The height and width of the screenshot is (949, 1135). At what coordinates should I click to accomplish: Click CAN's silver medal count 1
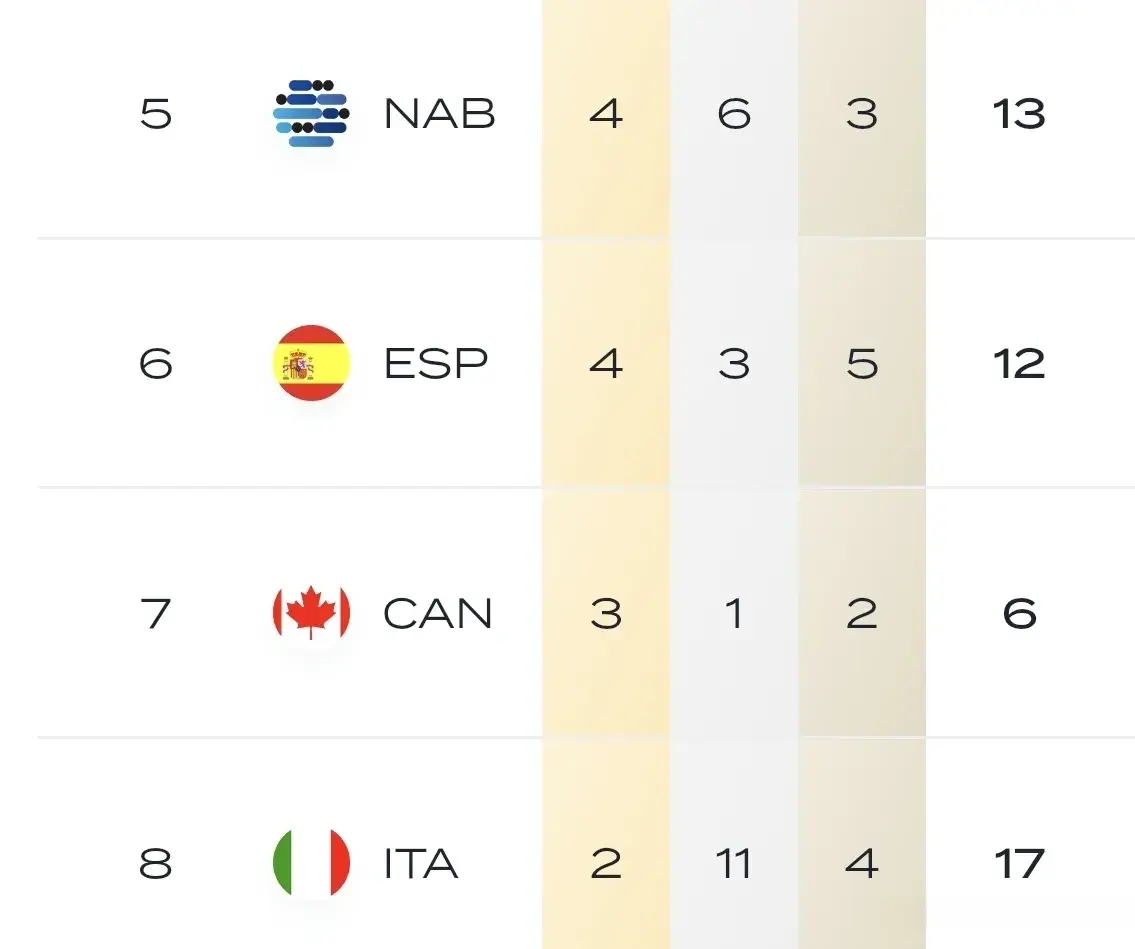pos(734,614)
